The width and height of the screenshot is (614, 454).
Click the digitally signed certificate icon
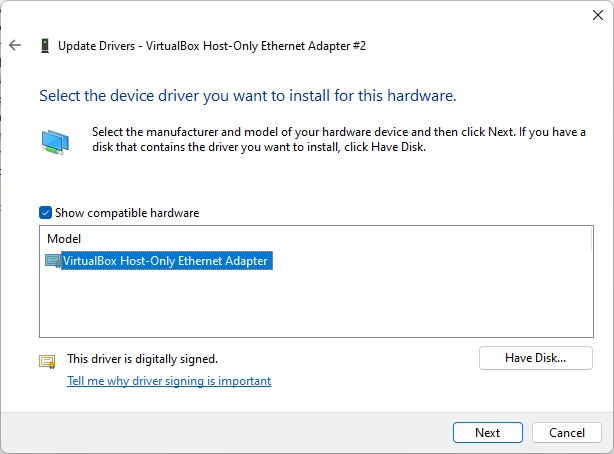[x=47, y=361]
